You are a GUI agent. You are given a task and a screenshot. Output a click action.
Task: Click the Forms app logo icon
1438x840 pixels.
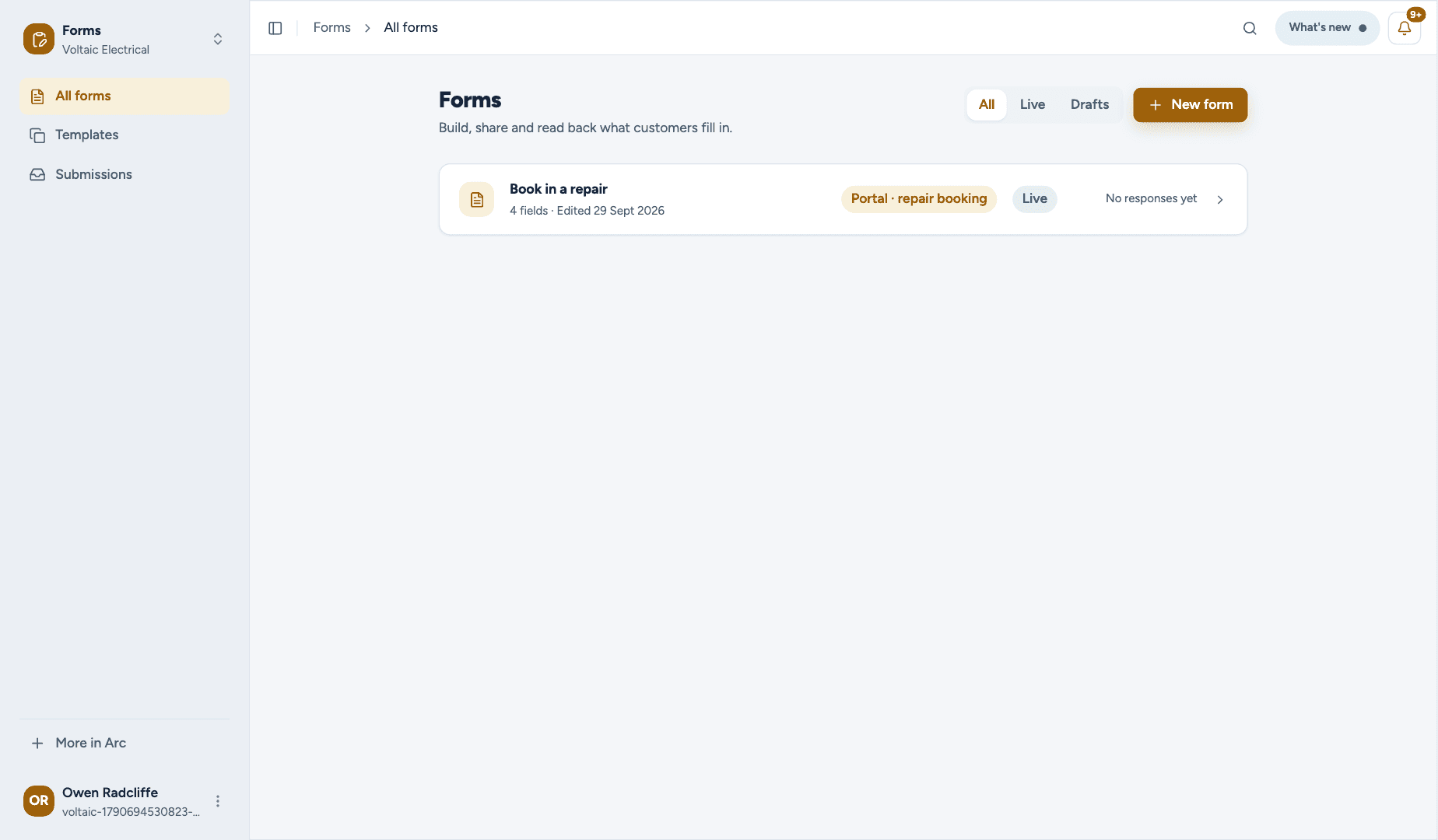39,39
